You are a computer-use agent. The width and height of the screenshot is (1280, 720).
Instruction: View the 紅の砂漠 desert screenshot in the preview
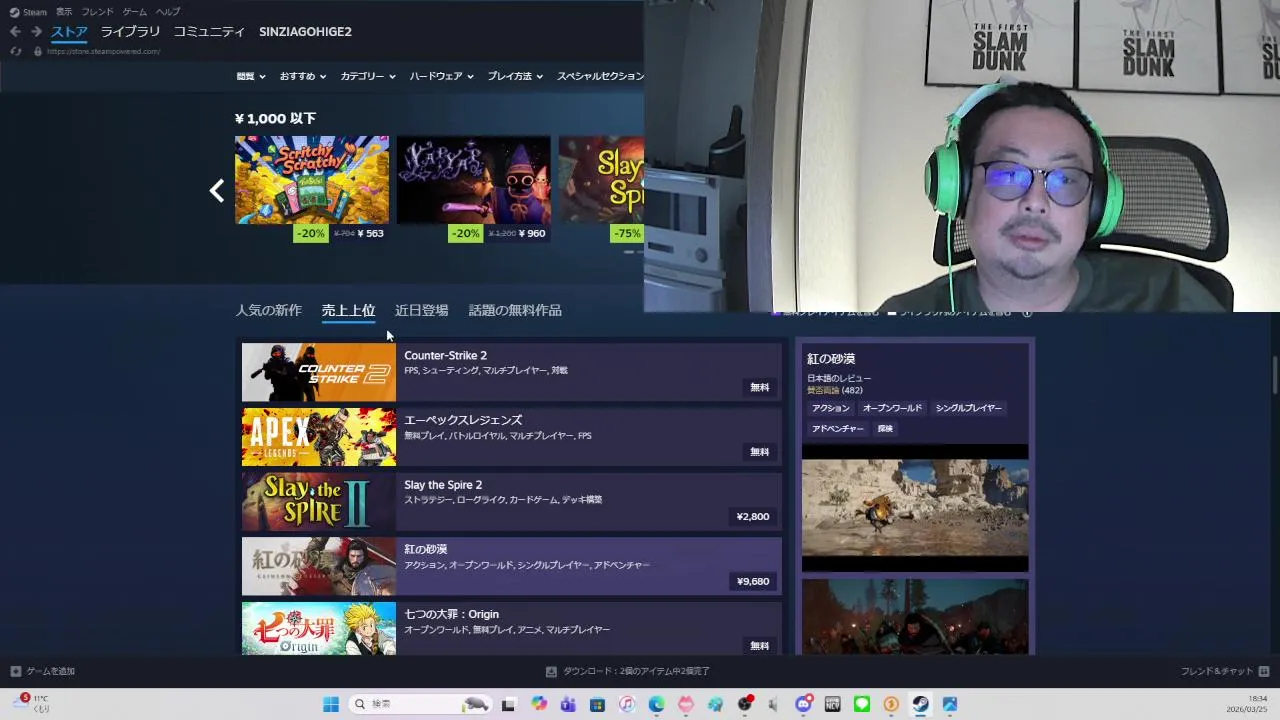click(915, 508)
